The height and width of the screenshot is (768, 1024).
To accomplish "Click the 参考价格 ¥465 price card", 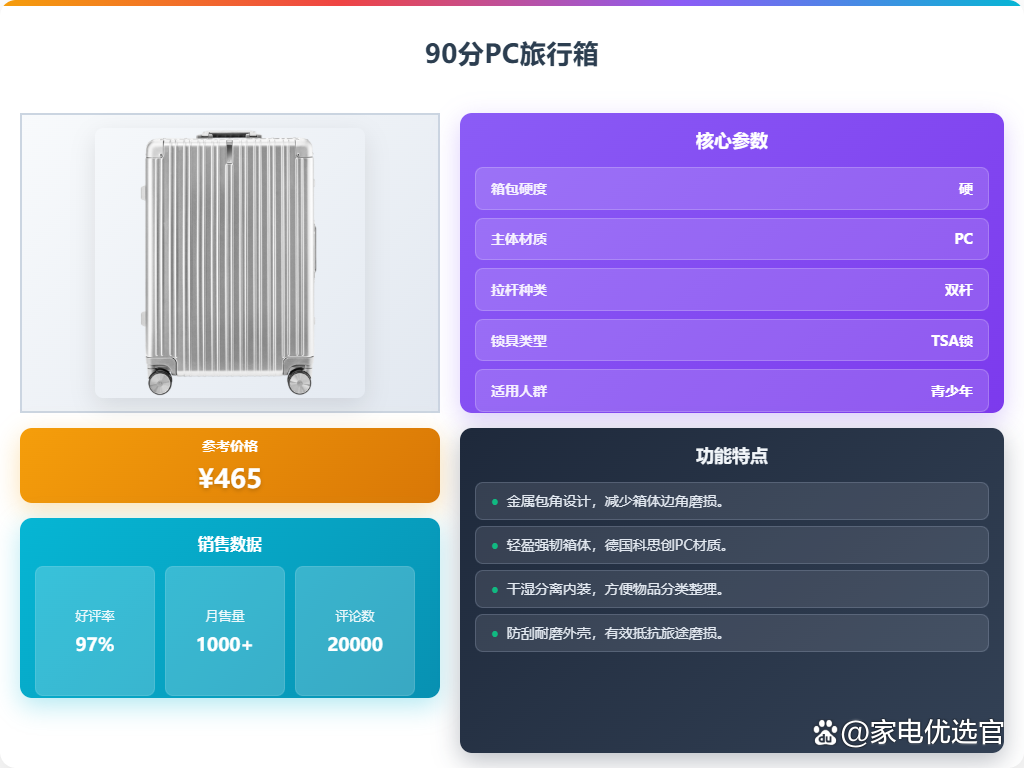I will pos(230,466).
